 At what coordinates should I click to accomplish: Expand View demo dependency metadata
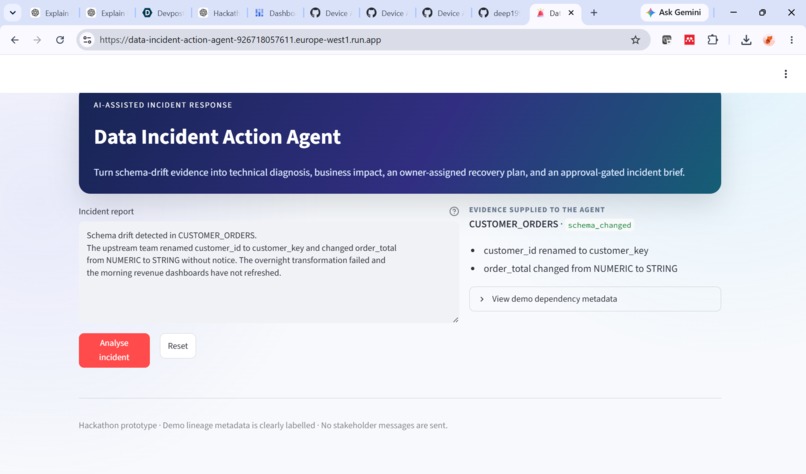(x=595, y=299)
